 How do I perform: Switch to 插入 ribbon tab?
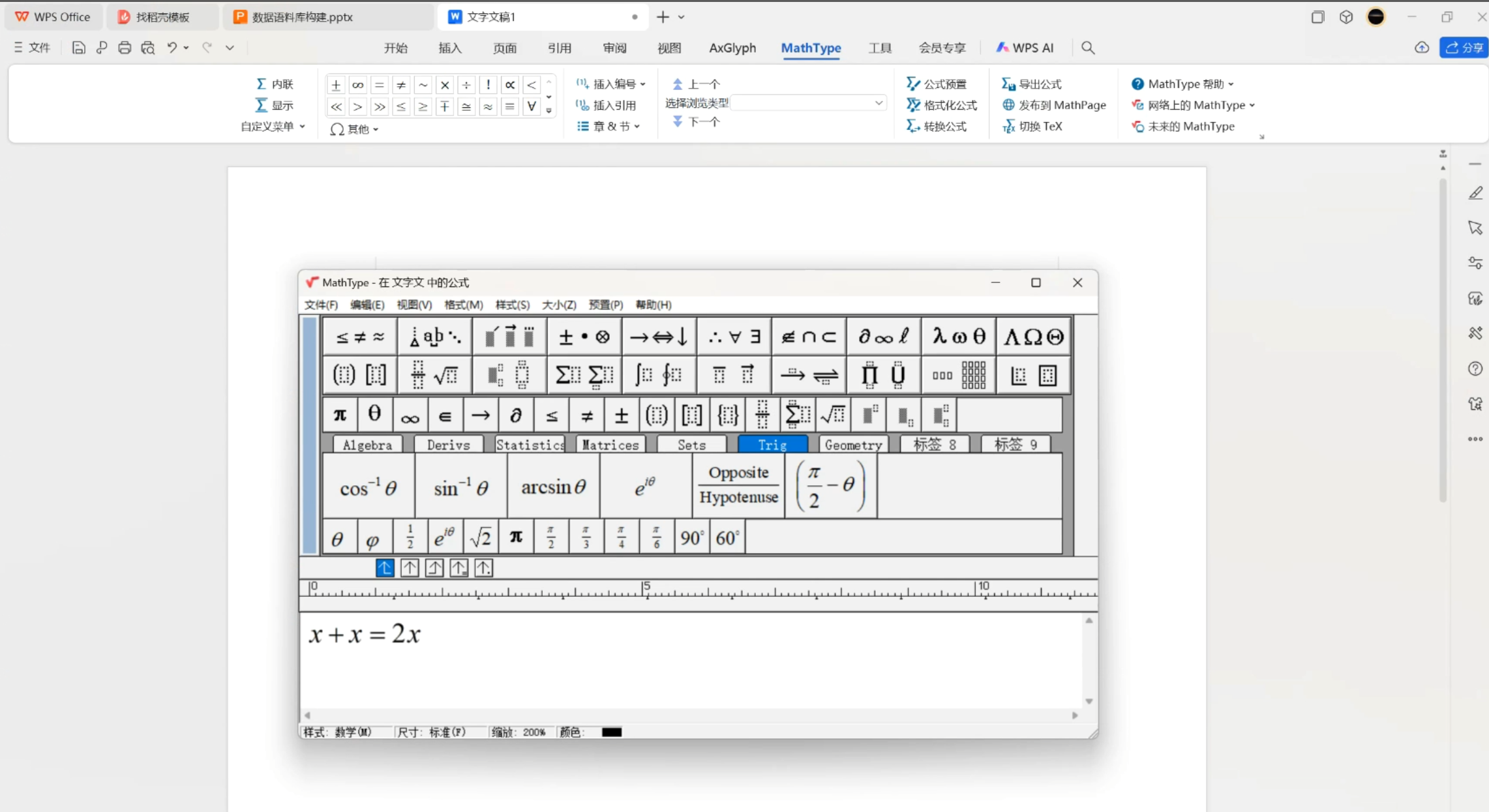point(450,48)
